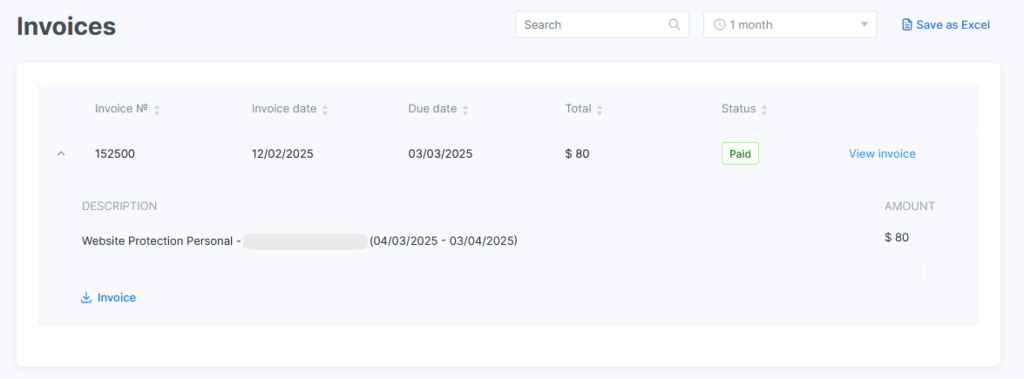Viewport: 1024px width, 379px height.
Task: Focus the Search input field
Action: 602,25
